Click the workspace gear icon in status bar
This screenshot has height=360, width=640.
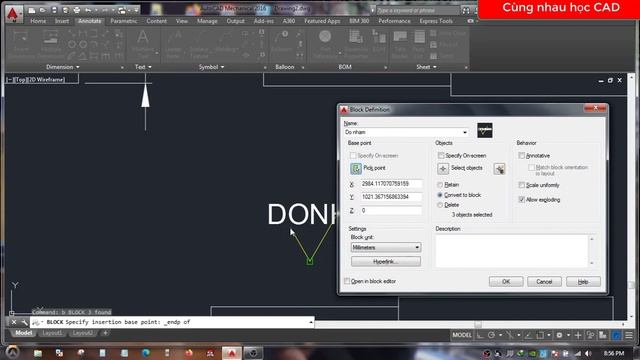click(559, 335)
